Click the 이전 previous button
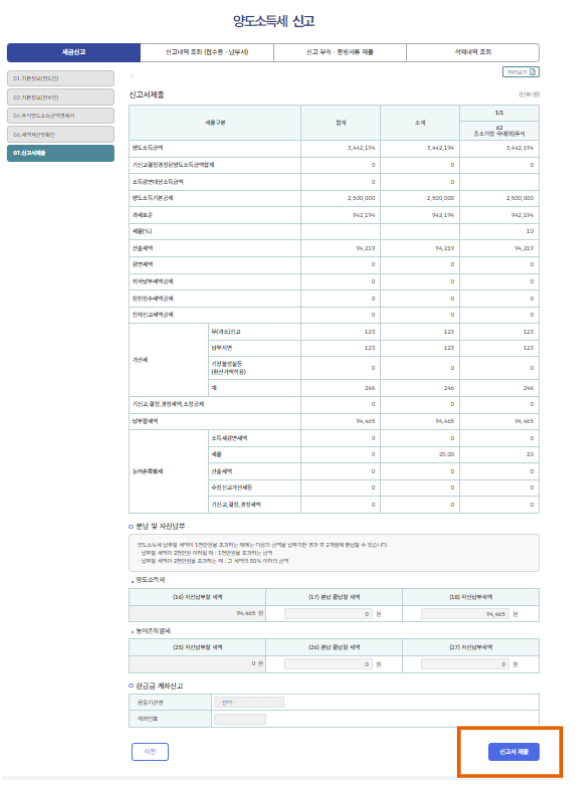The width and height of the screenshot is (586, 790). [150, 752]
